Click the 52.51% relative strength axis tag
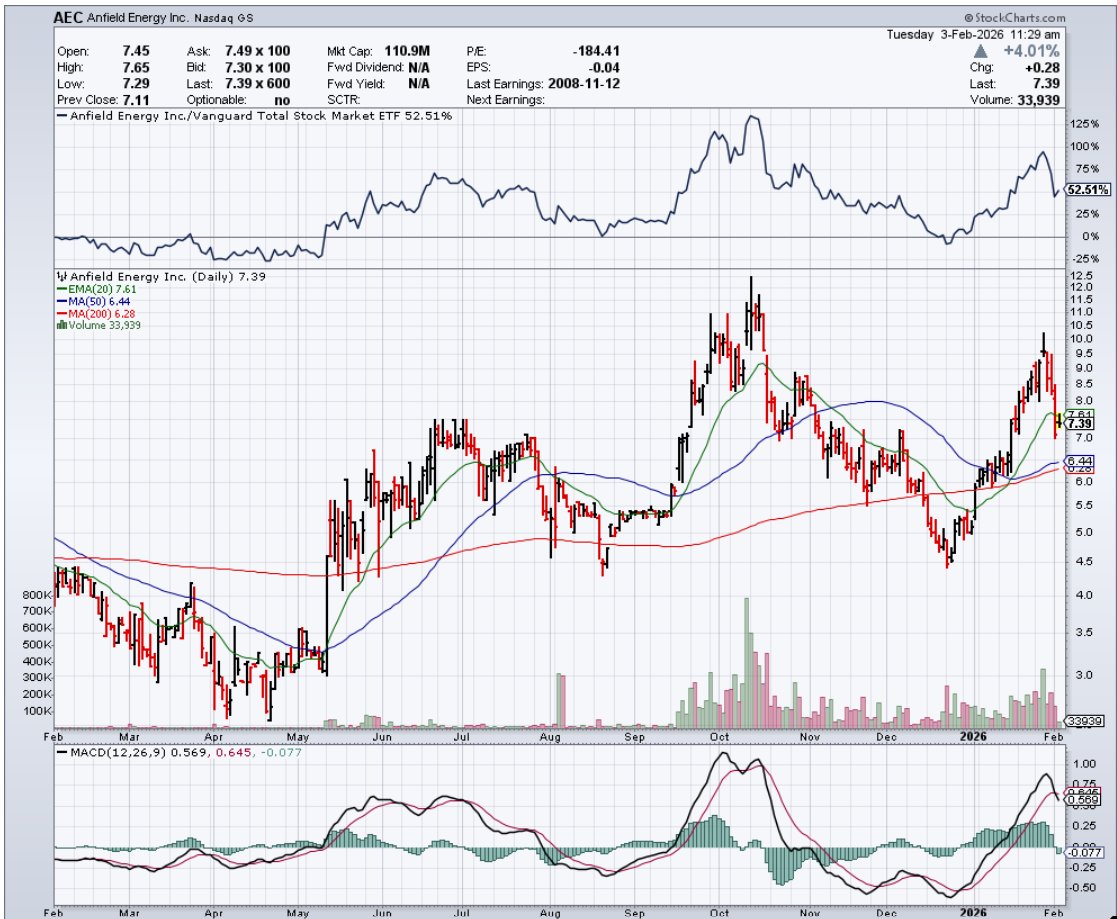The width and height of the screenshot is (1117, 919). pyautogui.click(x=1088, y=189)
